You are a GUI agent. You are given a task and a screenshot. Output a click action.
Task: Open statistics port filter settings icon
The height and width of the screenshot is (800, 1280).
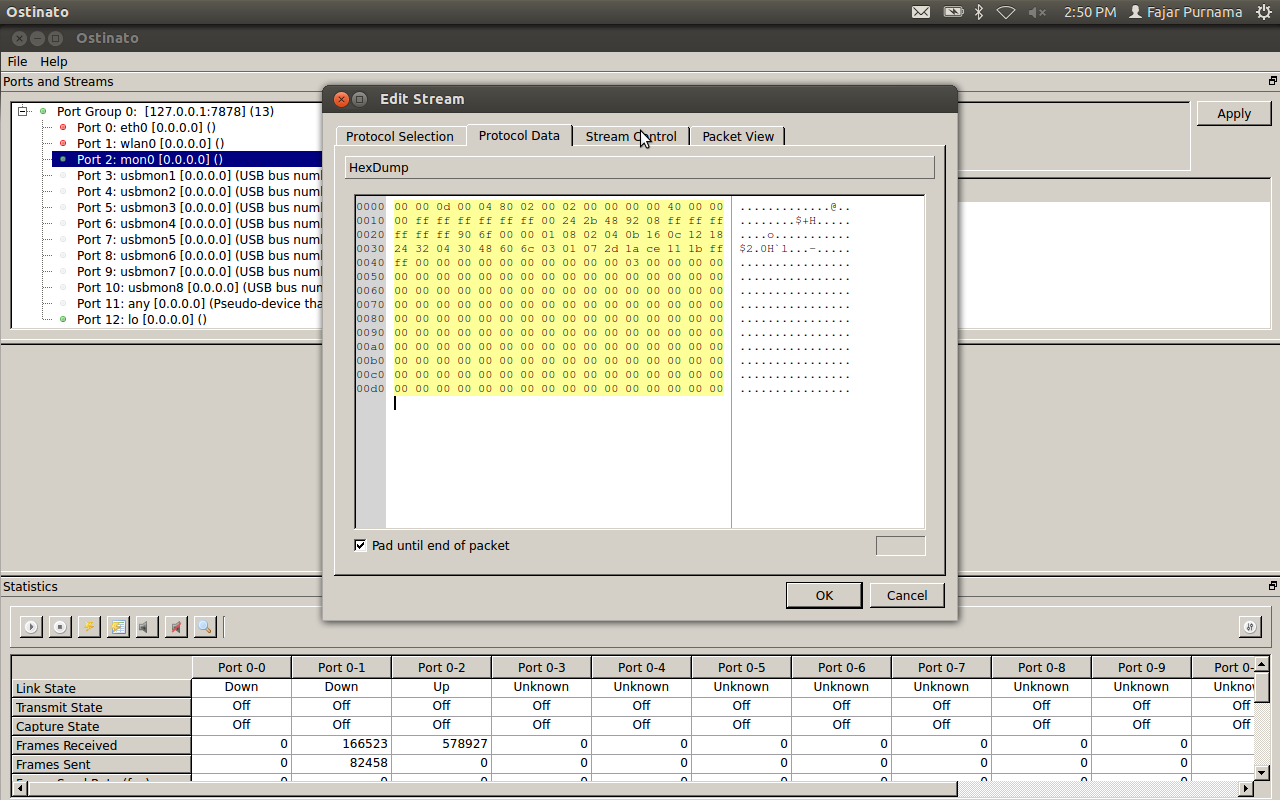coord(1249,627)
